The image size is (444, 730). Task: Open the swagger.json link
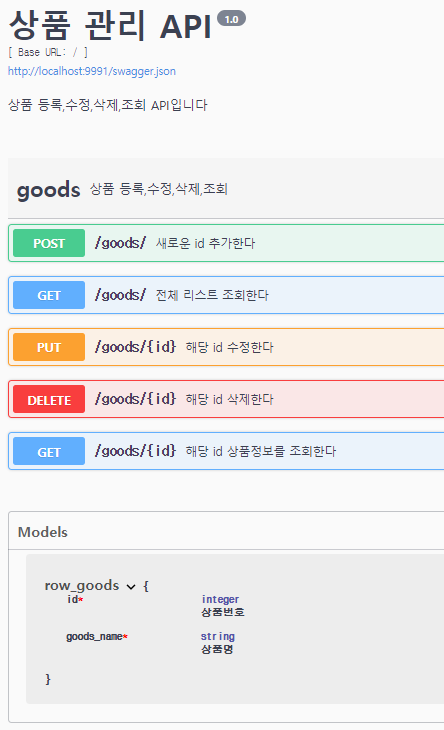point(92,71)
